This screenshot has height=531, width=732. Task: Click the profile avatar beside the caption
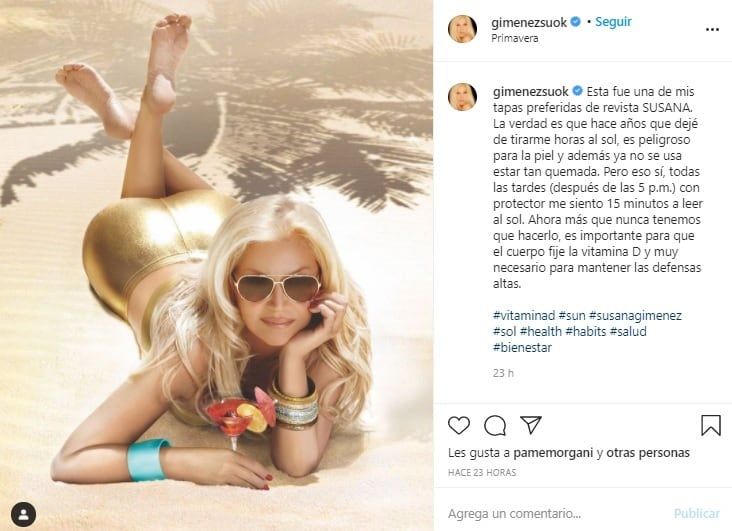(462, 97)
